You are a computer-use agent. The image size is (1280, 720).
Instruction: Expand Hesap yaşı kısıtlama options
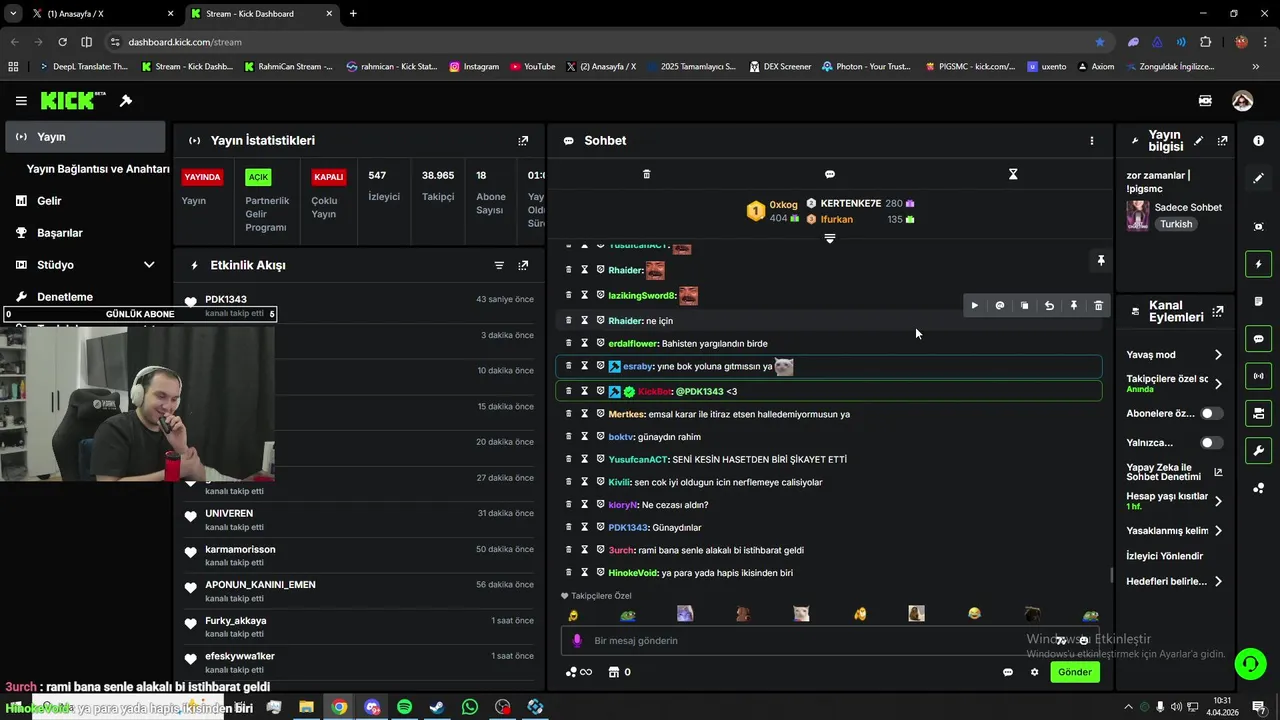[1218, 501]
